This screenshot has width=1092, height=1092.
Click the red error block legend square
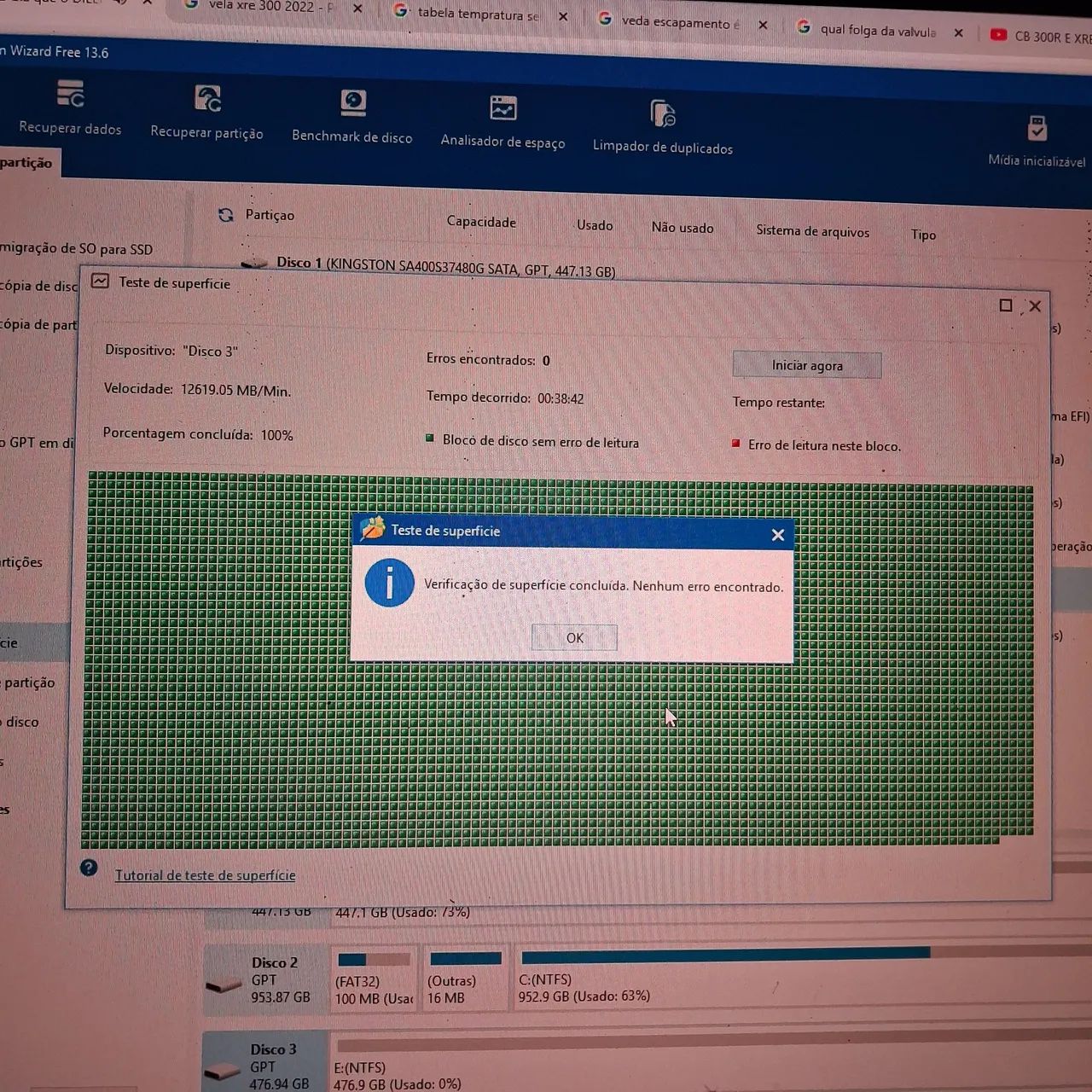click(x=735, y=444)
